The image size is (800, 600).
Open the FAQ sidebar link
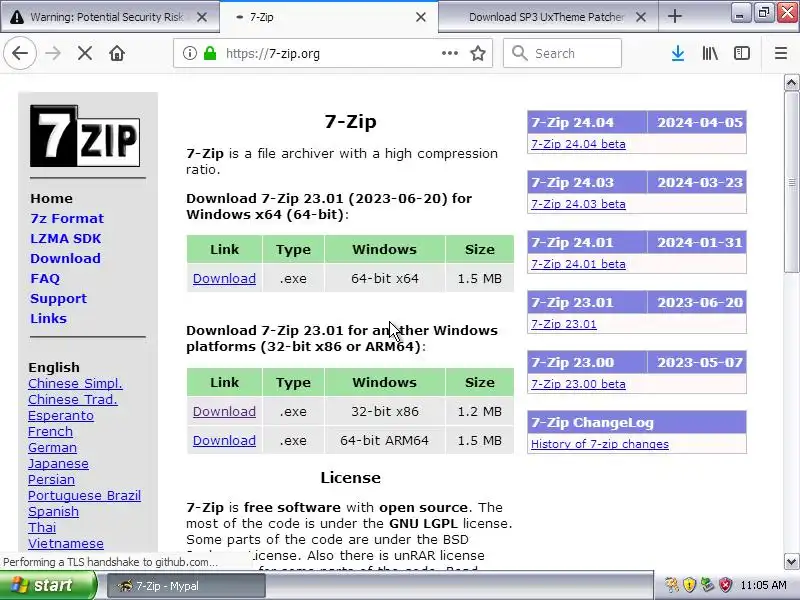click(45, 279)
